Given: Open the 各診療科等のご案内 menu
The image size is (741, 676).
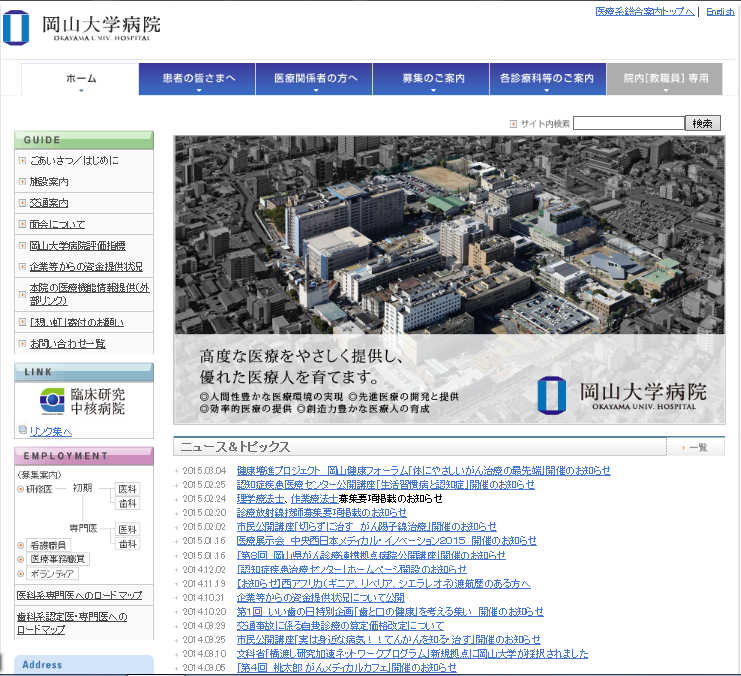Looking at the screenshot, I should click(548, 79).
